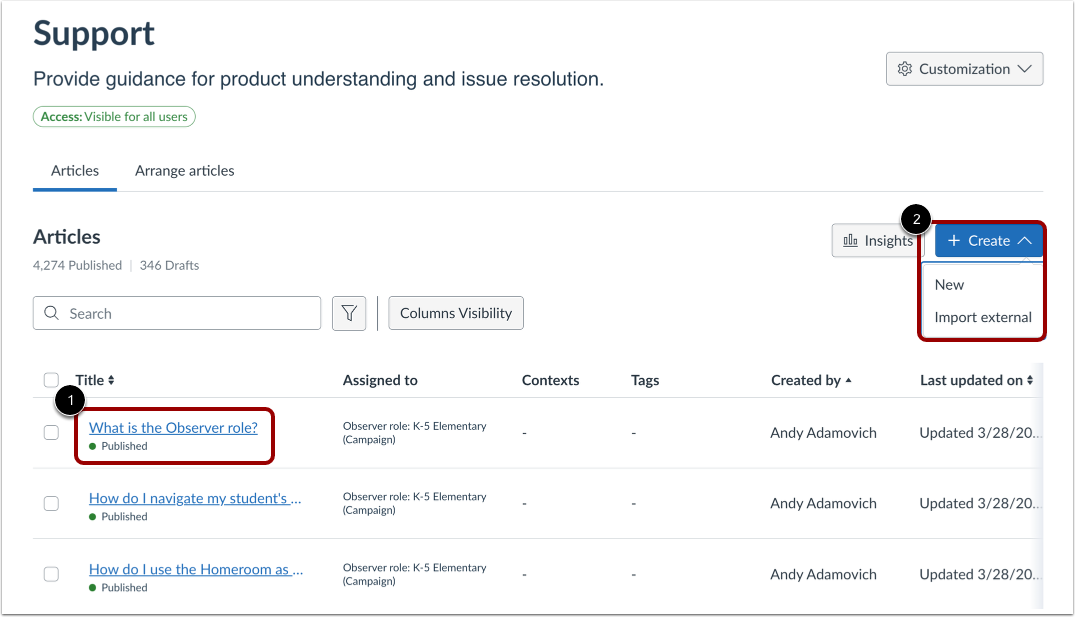
Task: Switch to the Arrange articles tab
Action: (184, 171)
